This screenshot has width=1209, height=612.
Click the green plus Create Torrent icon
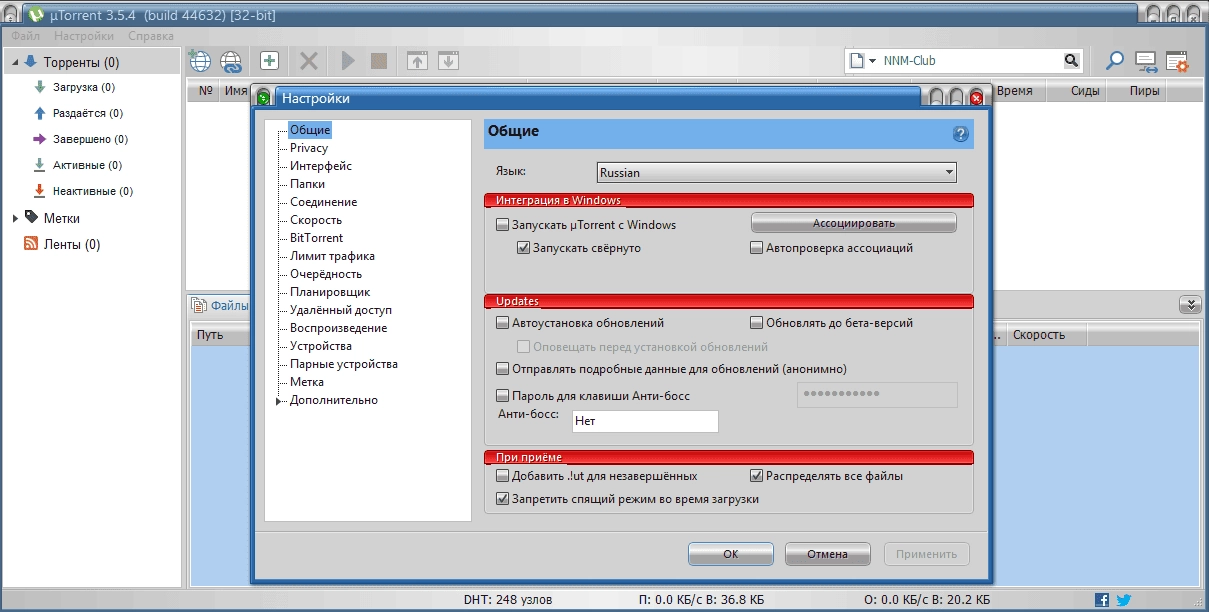pos(269,61)
